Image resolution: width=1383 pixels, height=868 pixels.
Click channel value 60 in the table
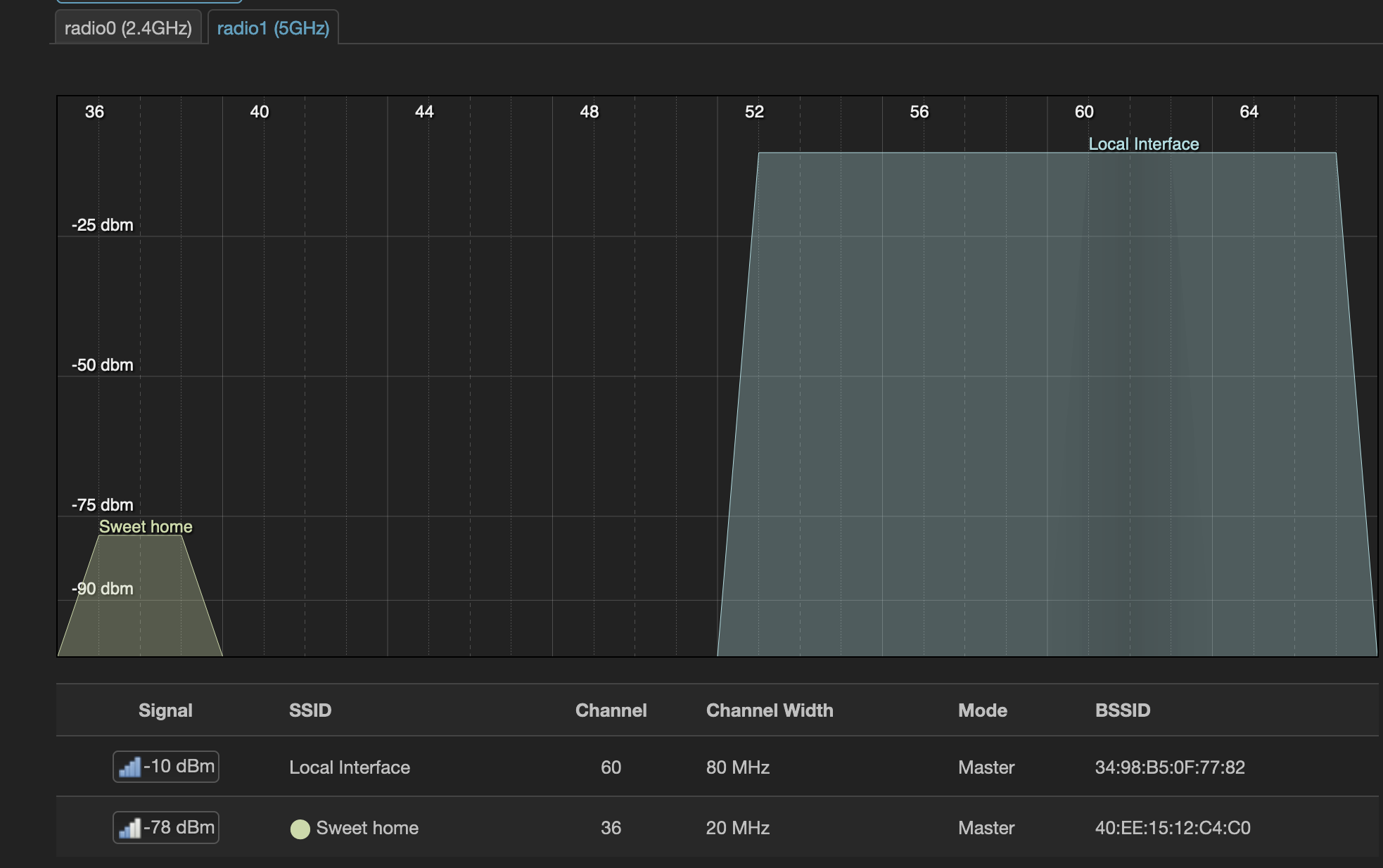tap(611, 767)
